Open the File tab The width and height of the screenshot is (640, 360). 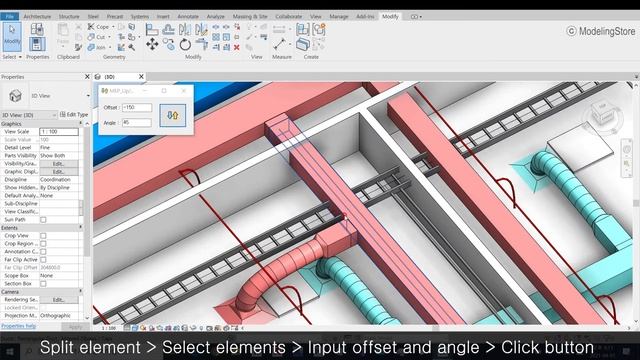click(9, 16)
